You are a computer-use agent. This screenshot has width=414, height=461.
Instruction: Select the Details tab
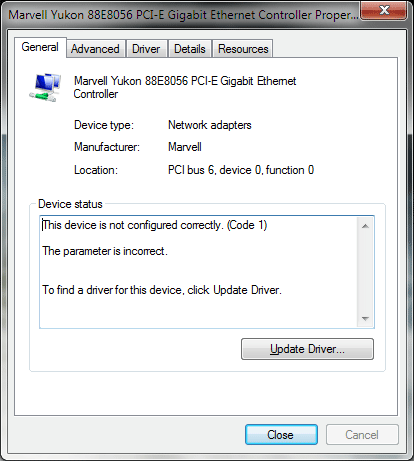point(190,49)
